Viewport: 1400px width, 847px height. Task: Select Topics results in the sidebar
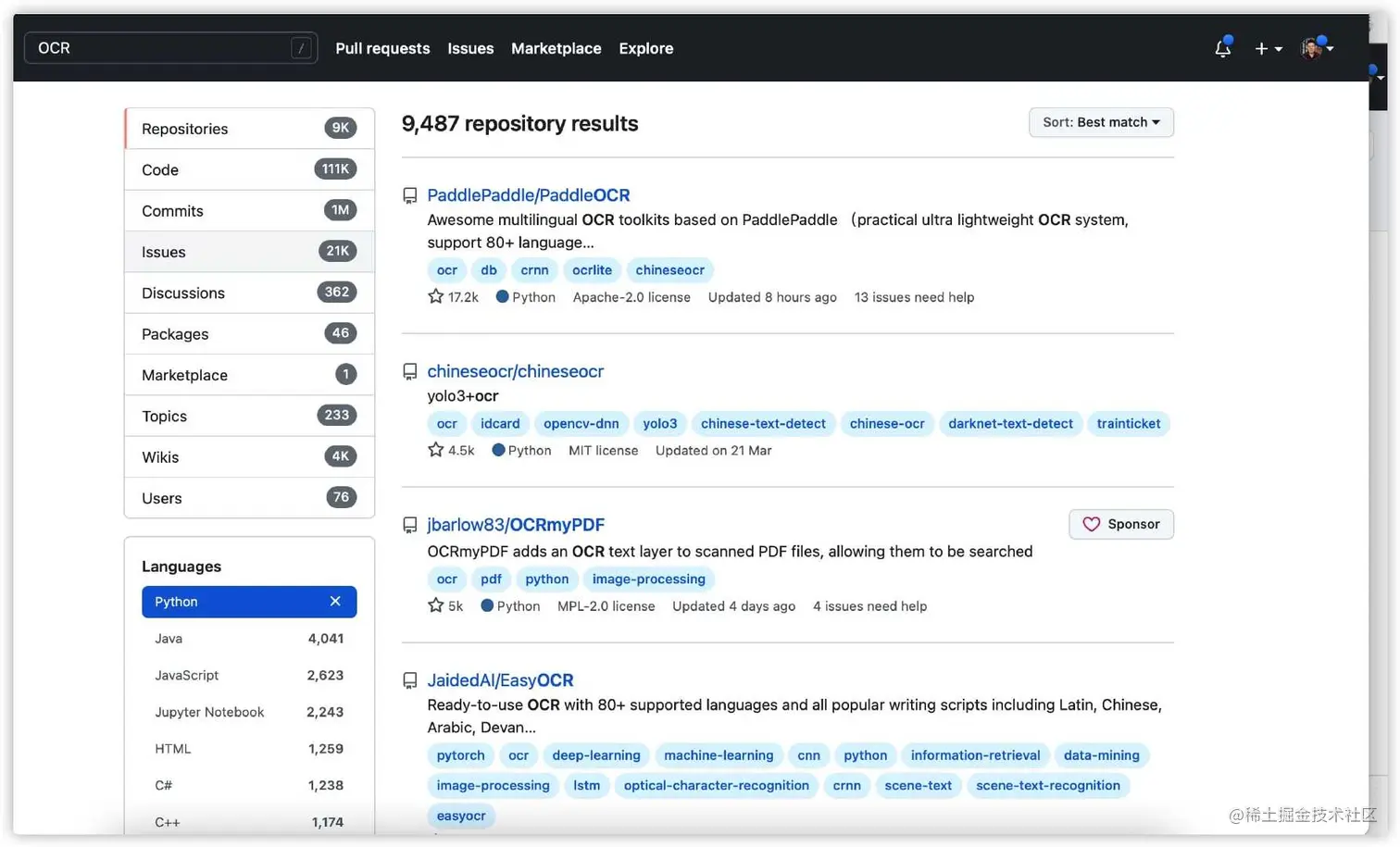pos(249,416)
